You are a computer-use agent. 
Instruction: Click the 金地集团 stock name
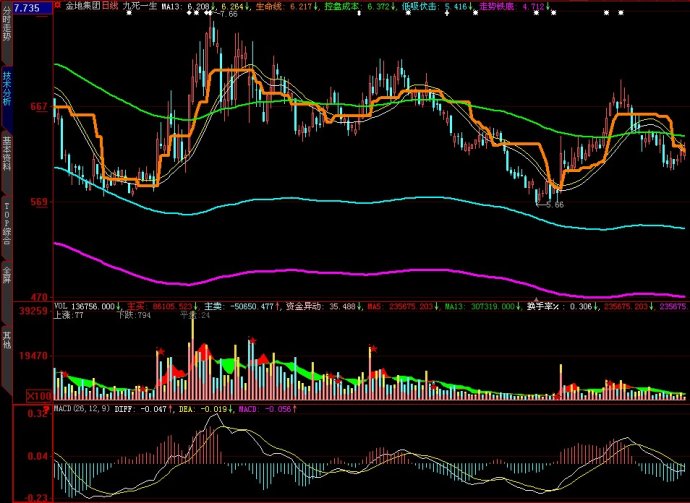[83, 7]
